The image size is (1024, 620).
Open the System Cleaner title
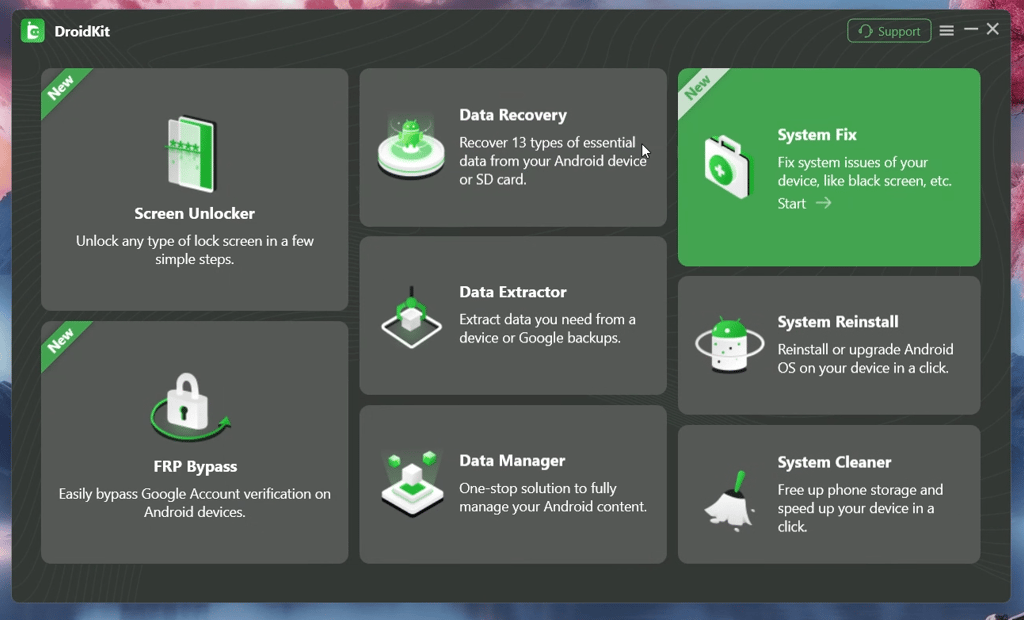point(834,462)
